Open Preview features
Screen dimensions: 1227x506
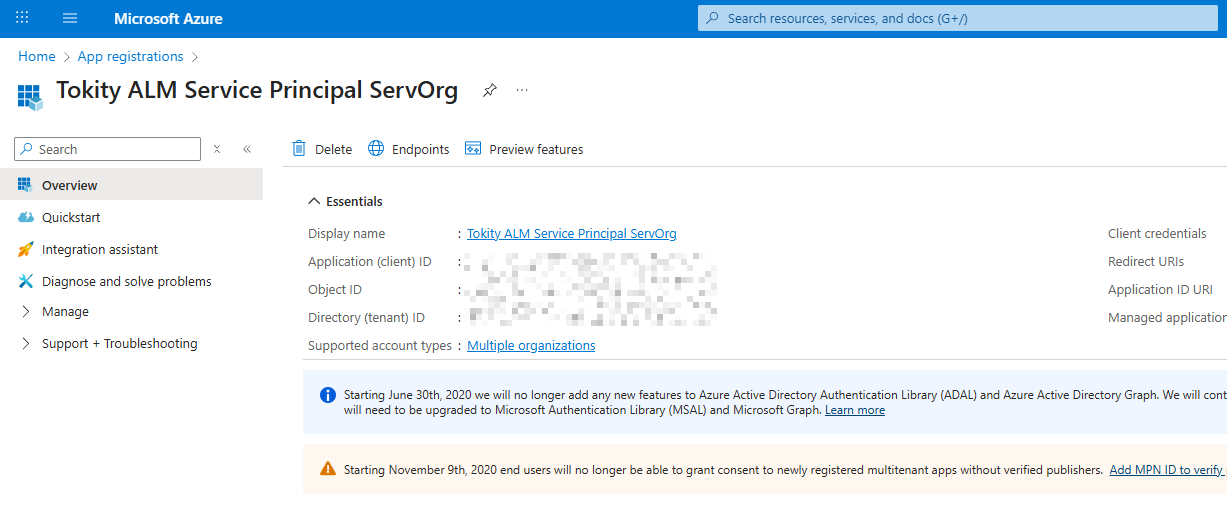click(524, 149)
